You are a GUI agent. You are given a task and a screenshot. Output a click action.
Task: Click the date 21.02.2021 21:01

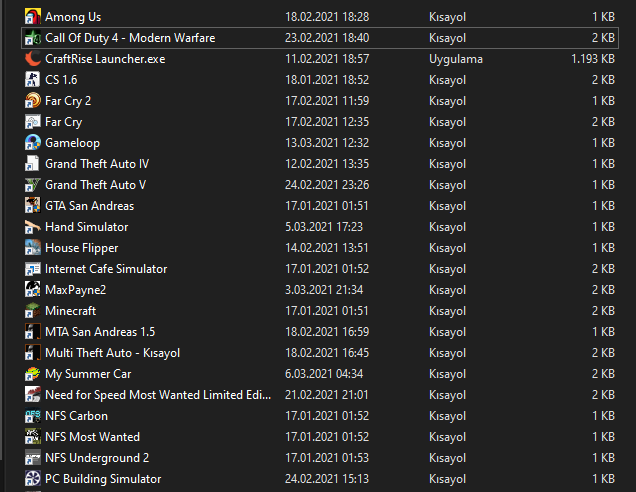(x=327, y=395)
